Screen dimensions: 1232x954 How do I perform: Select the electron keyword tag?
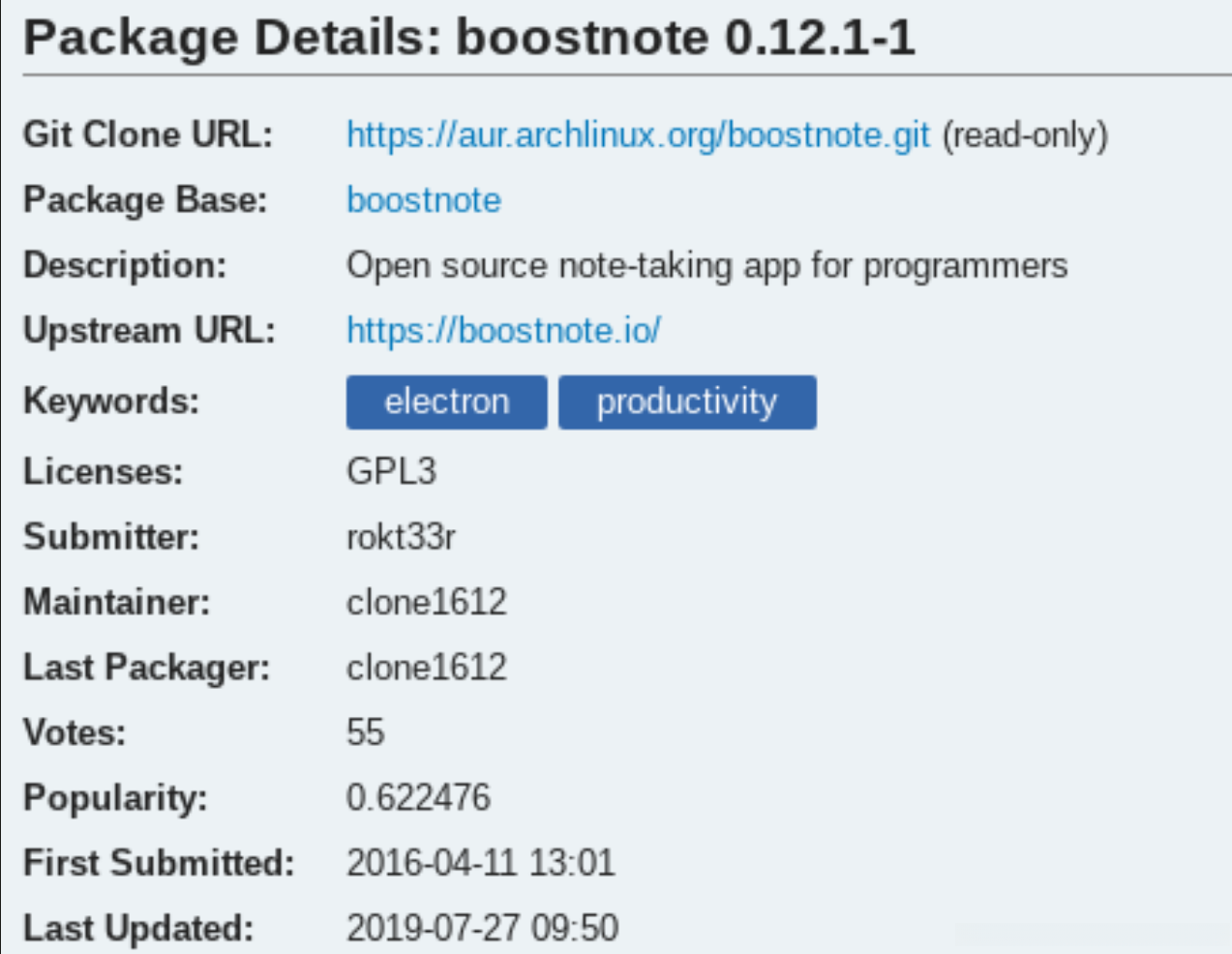click(x=446, y=402)
